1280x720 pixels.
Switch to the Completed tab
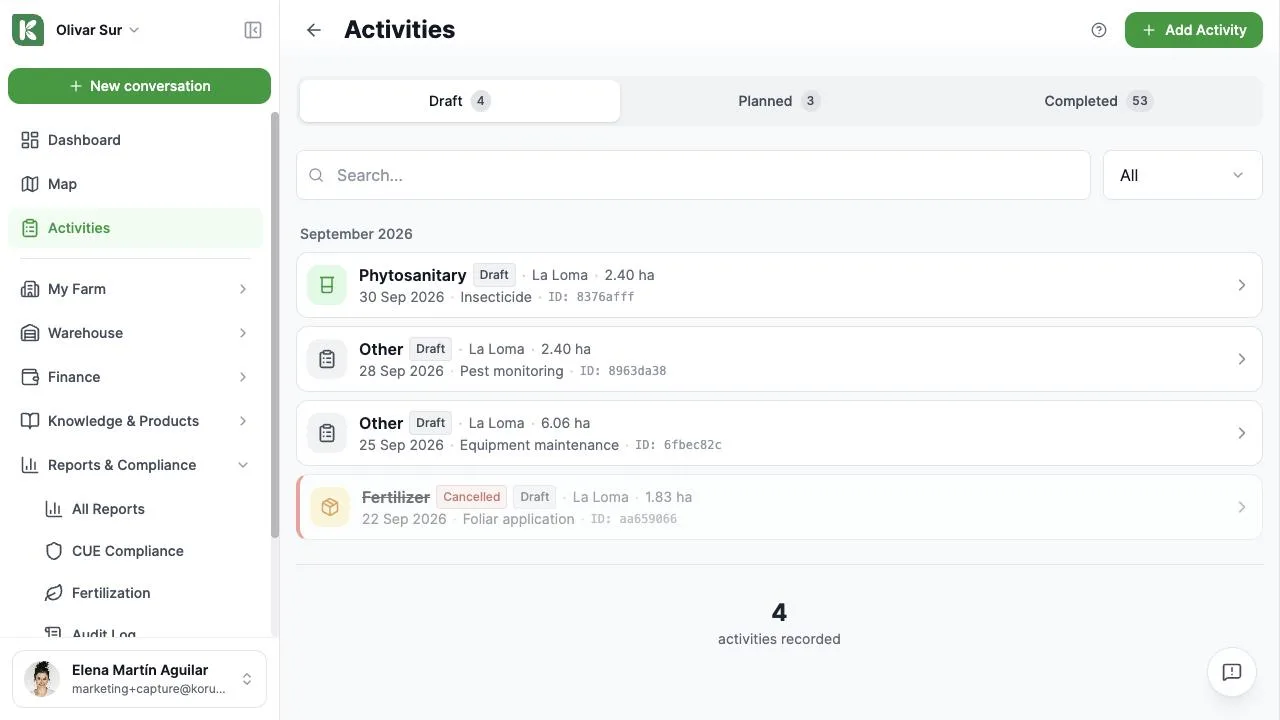coord(1098,101)
